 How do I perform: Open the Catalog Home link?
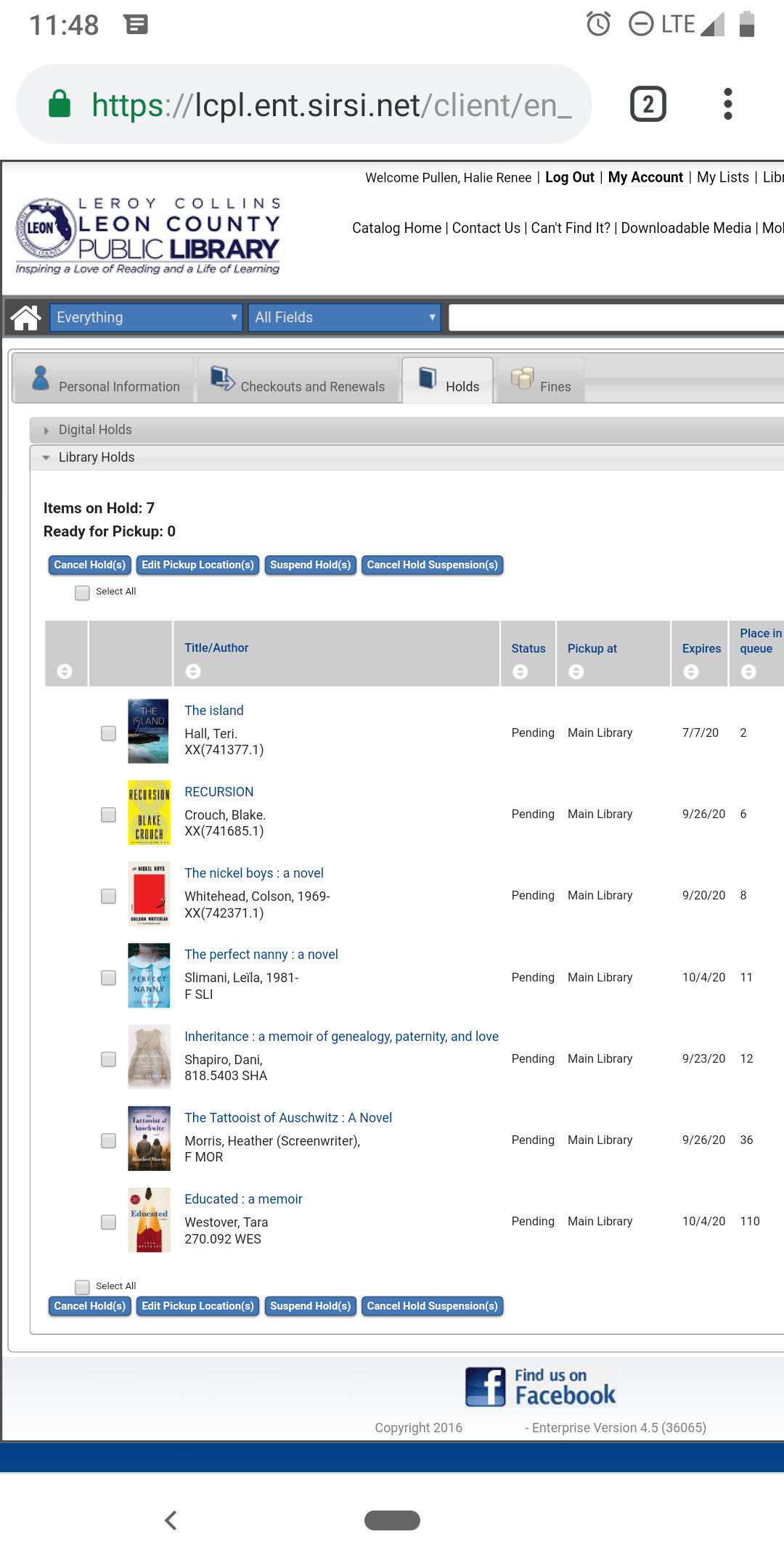(x=397, y=228)
